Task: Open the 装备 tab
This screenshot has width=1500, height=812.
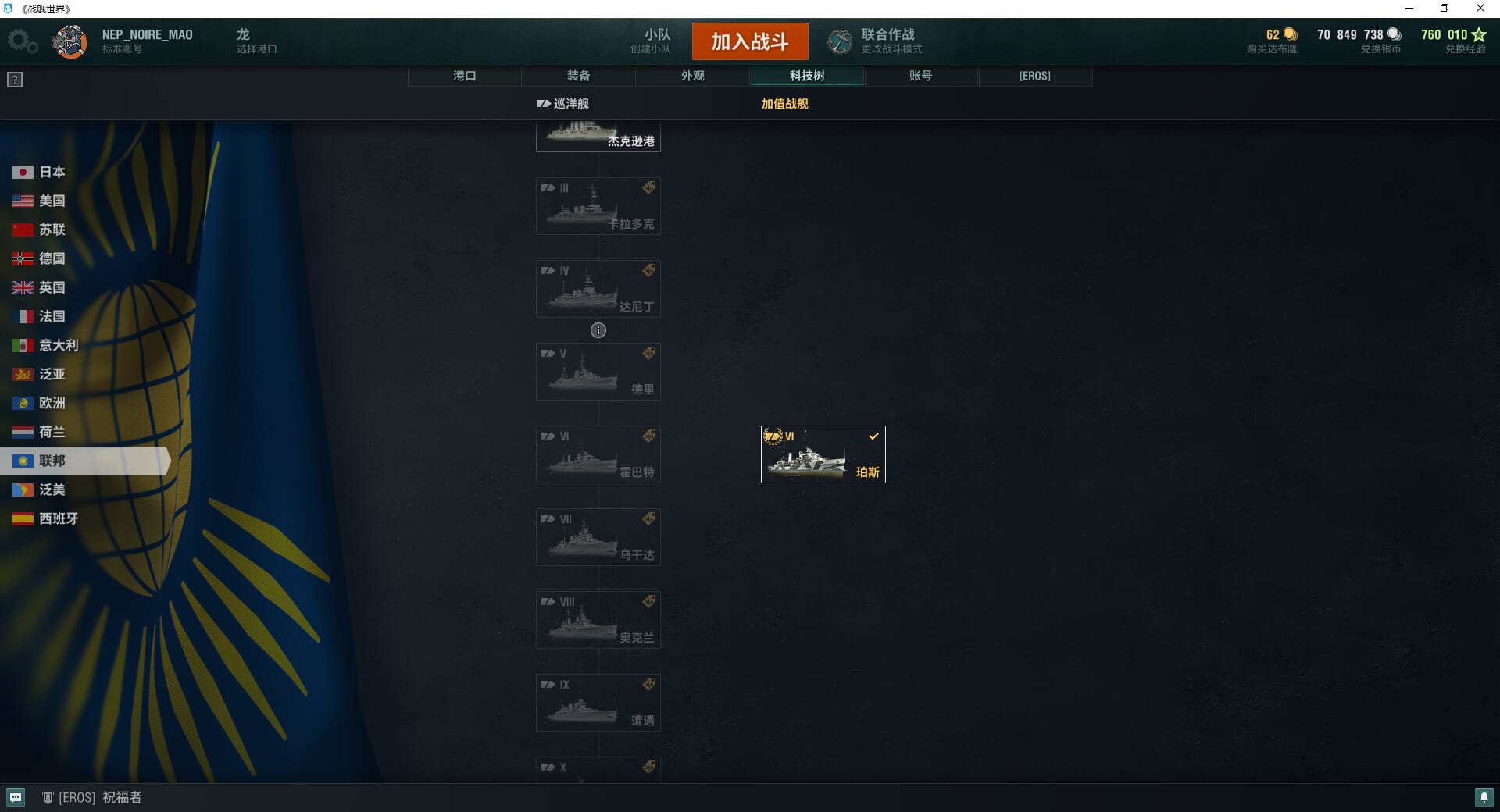Action: point(579,76)
